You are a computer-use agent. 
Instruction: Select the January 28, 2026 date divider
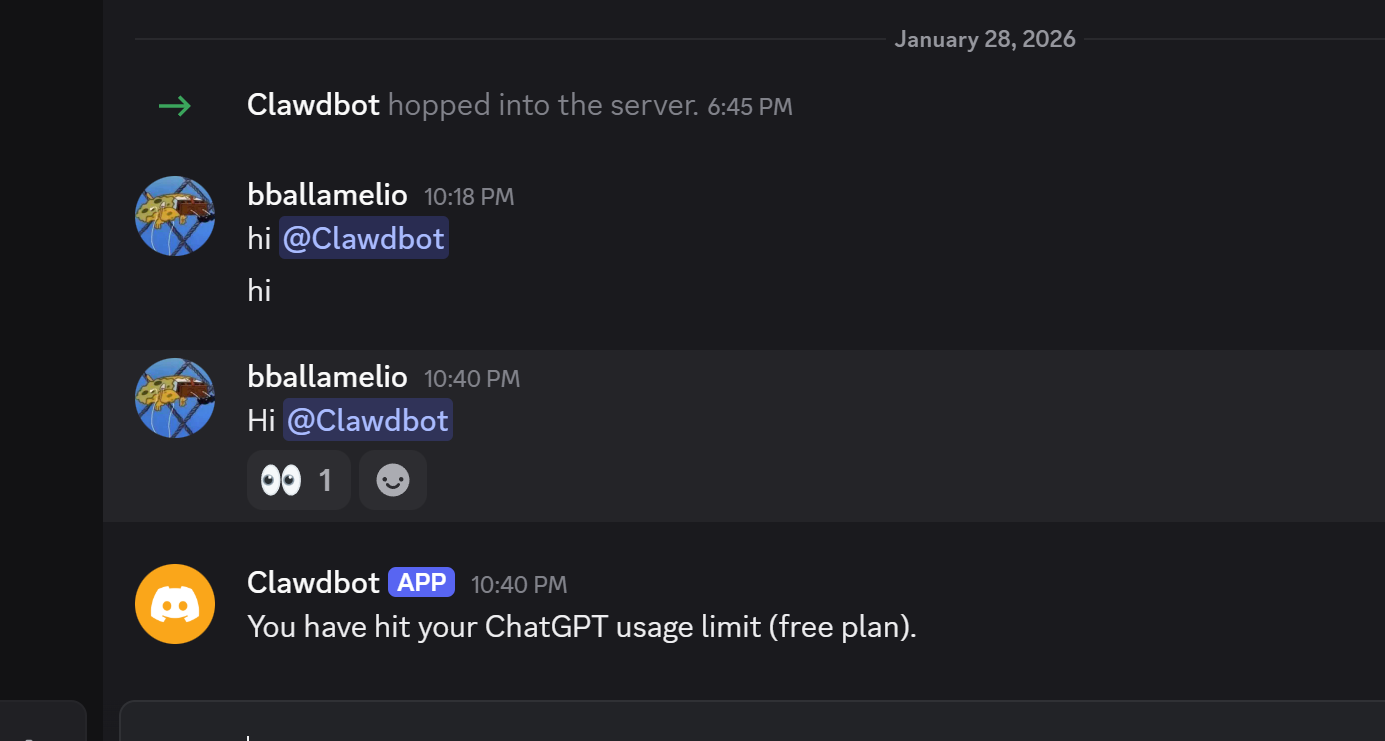984,38
